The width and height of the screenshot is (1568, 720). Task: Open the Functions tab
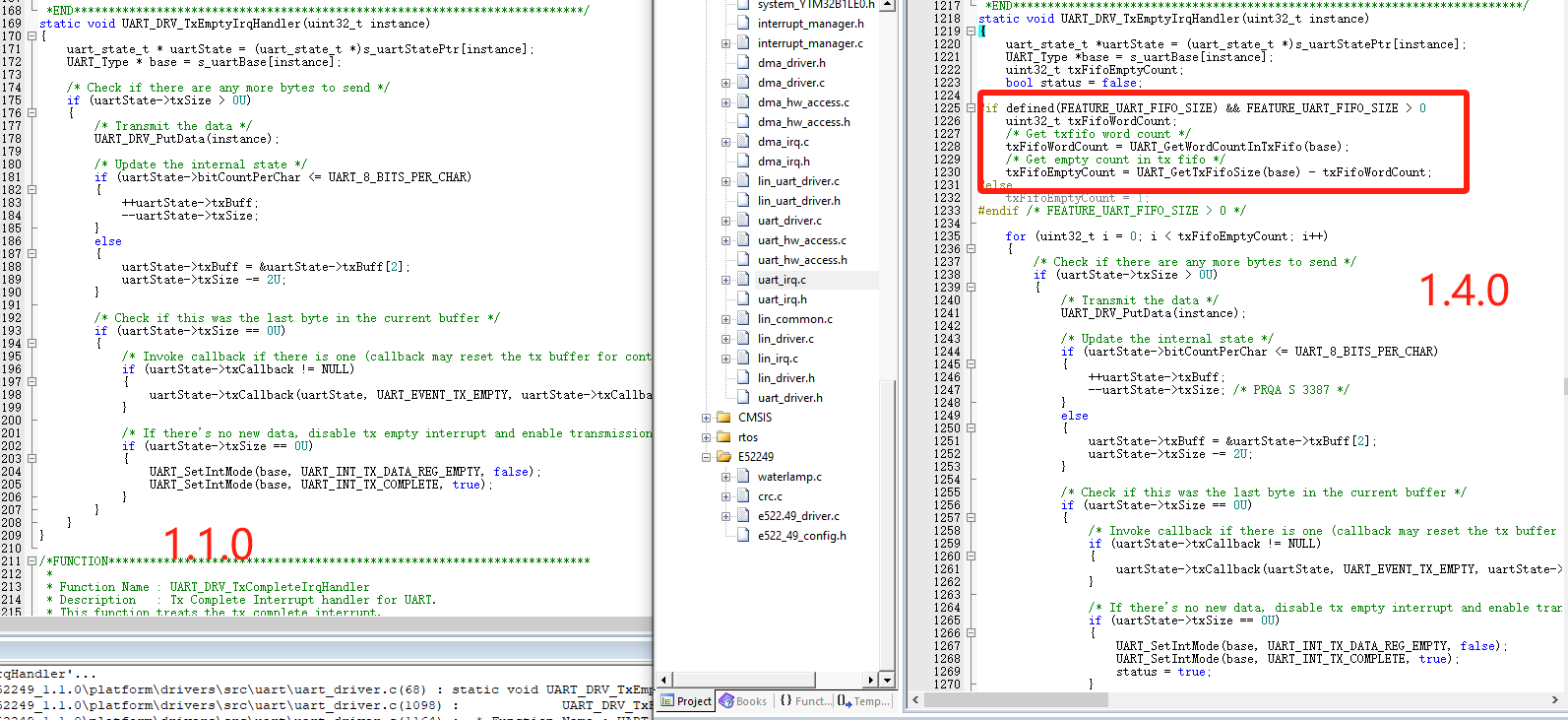(804, 701)
